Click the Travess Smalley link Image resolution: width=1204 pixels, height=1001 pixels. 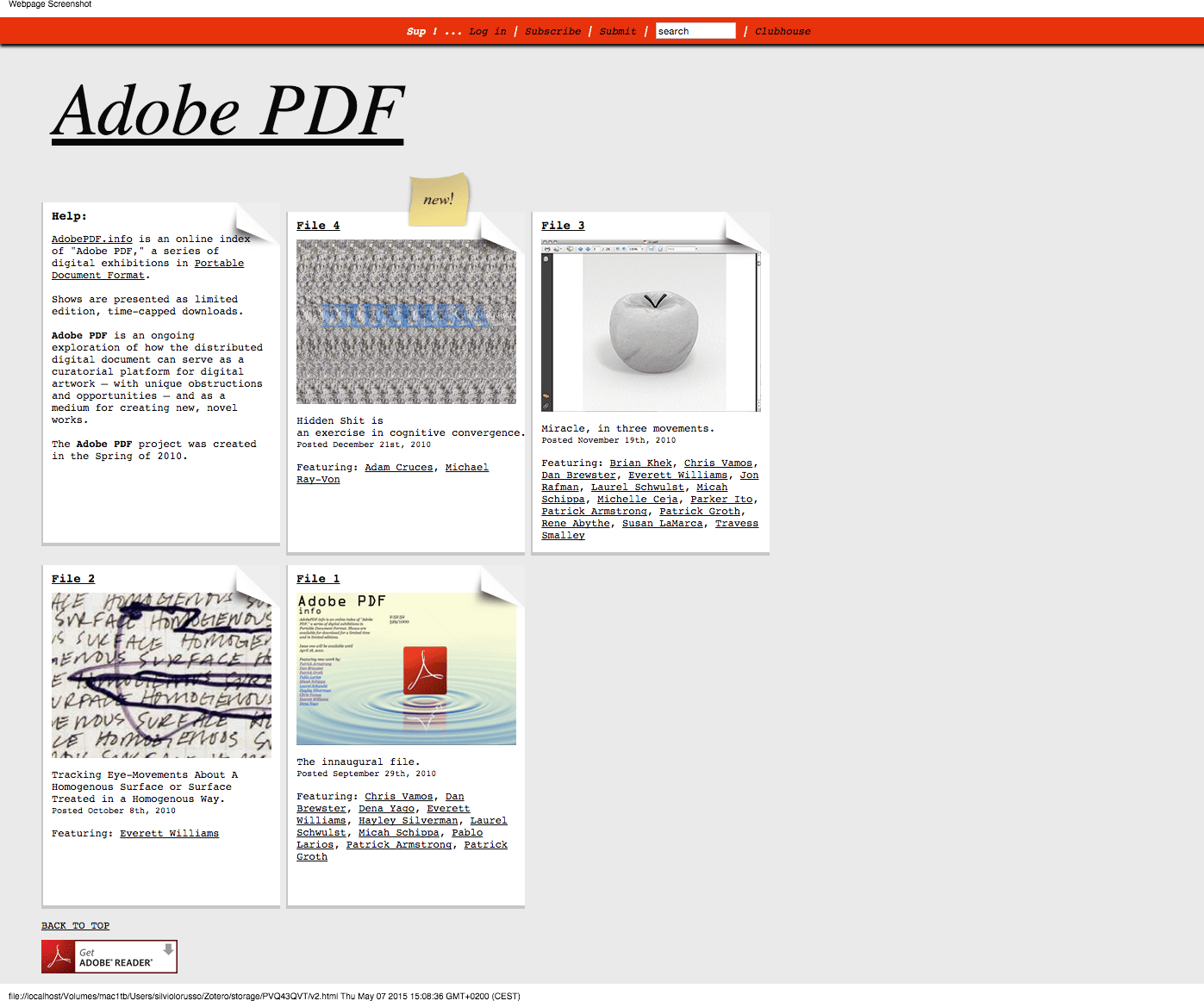[x=650, y=530]
